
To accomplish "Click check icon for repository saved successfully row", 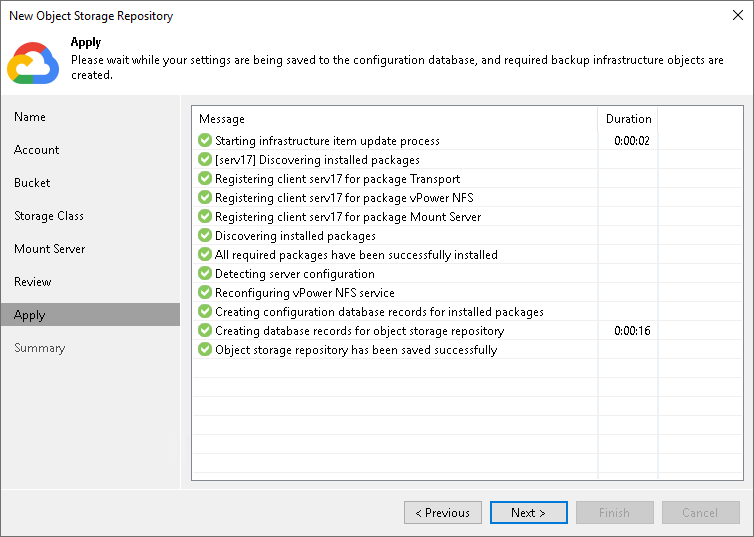I will [205, 350].
